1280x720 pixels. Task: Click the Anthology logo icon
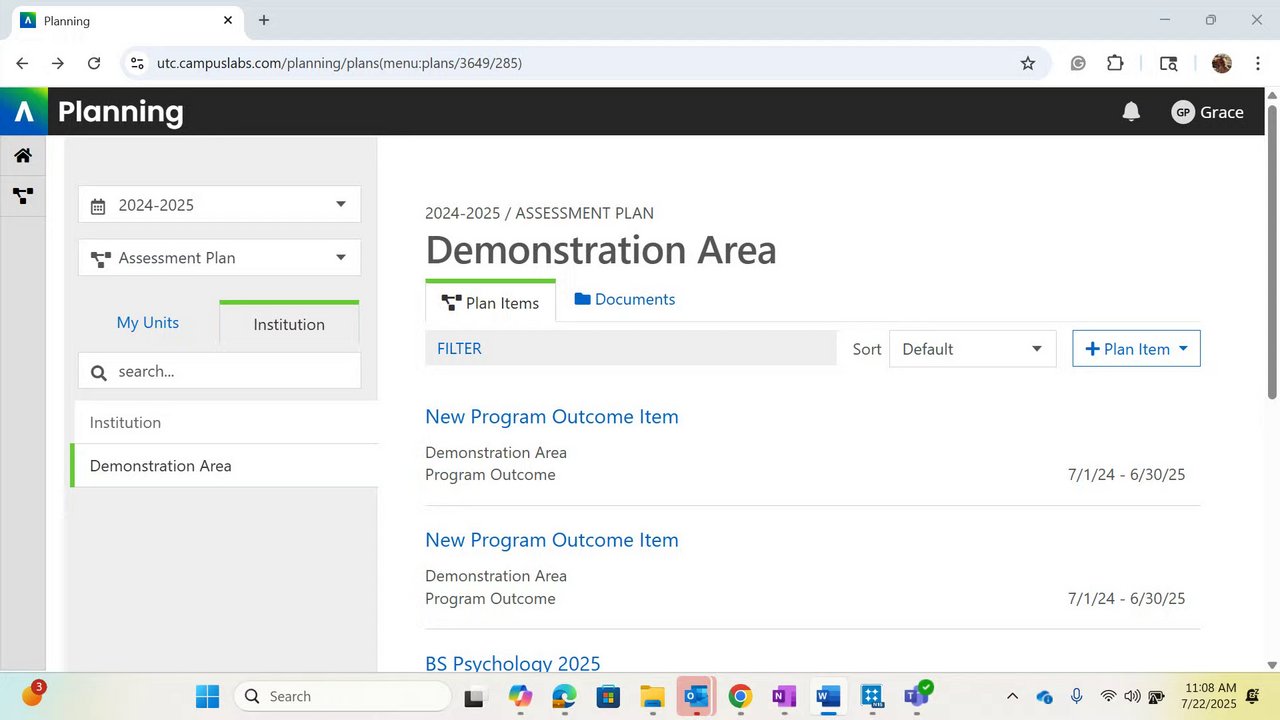[24, 112]
